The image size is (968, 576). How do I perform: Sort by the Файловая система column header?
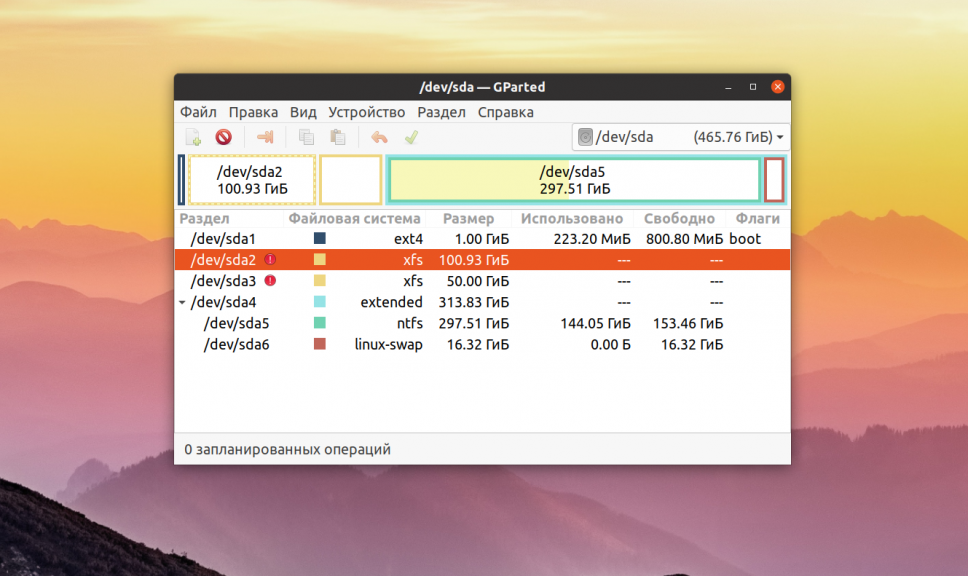coord(354,218)
